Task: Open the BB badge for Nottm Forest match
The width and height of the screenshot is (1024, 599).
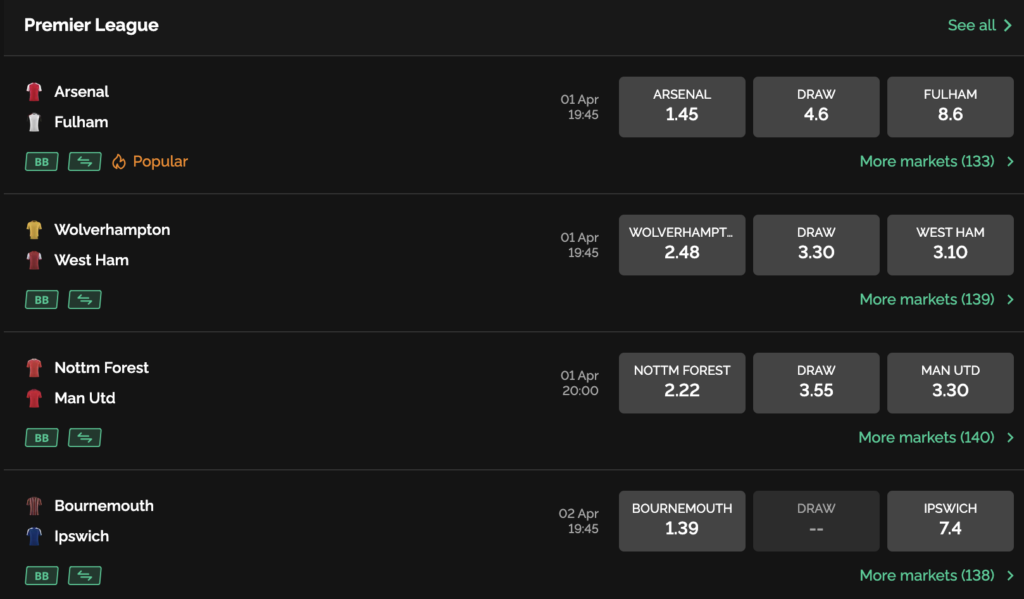Action: 41,437
